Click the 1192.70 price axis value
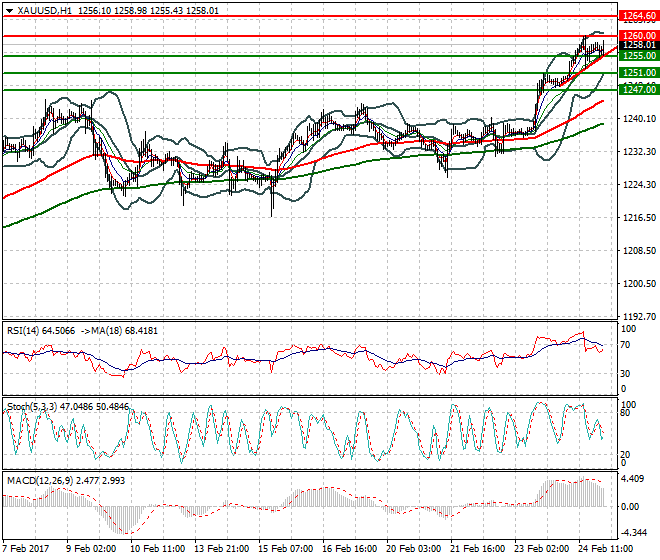 [x=639, y=317]
